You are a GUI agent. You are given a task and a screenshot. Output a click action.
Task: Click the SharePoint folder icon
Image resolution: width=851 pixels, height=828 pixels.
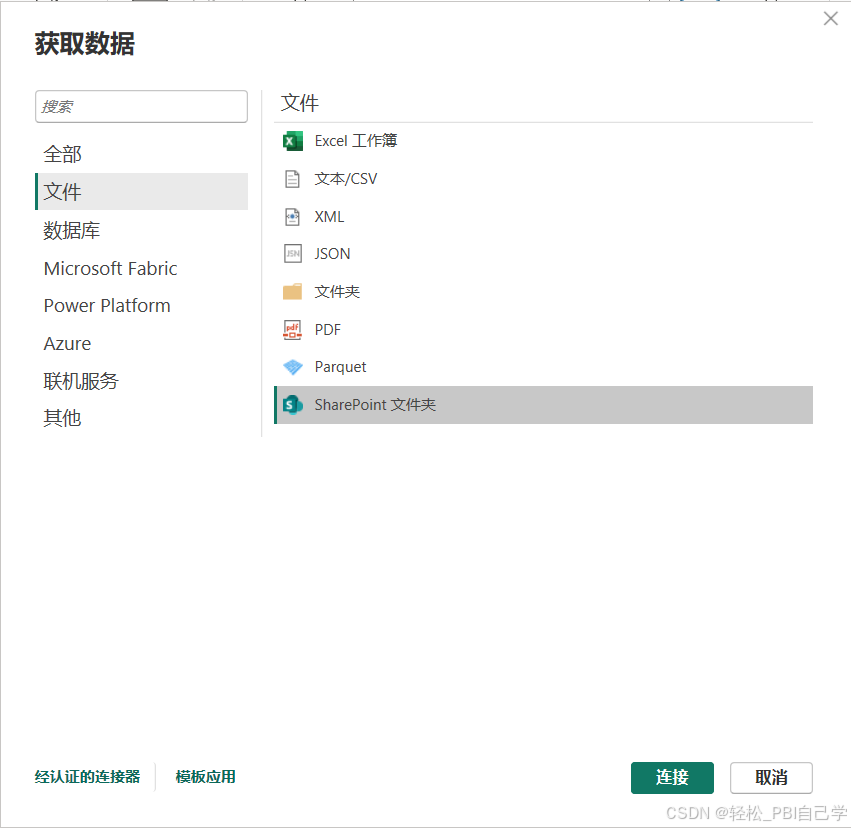pos(293,405)
